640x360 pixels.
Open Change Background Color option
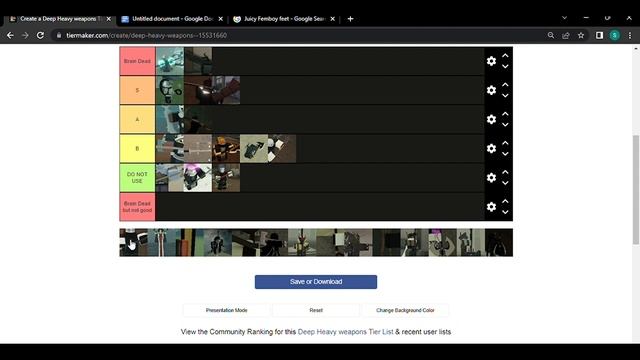(x=405, y=310)
